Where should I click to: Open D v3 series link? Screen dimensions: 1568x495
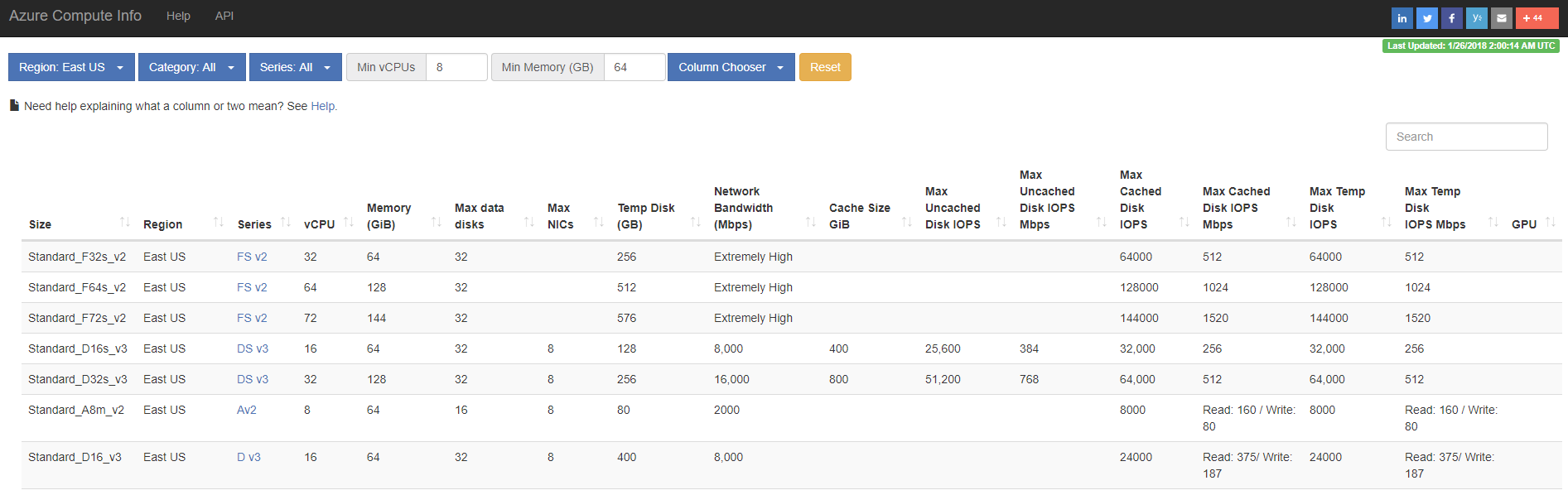coord(248,457)
